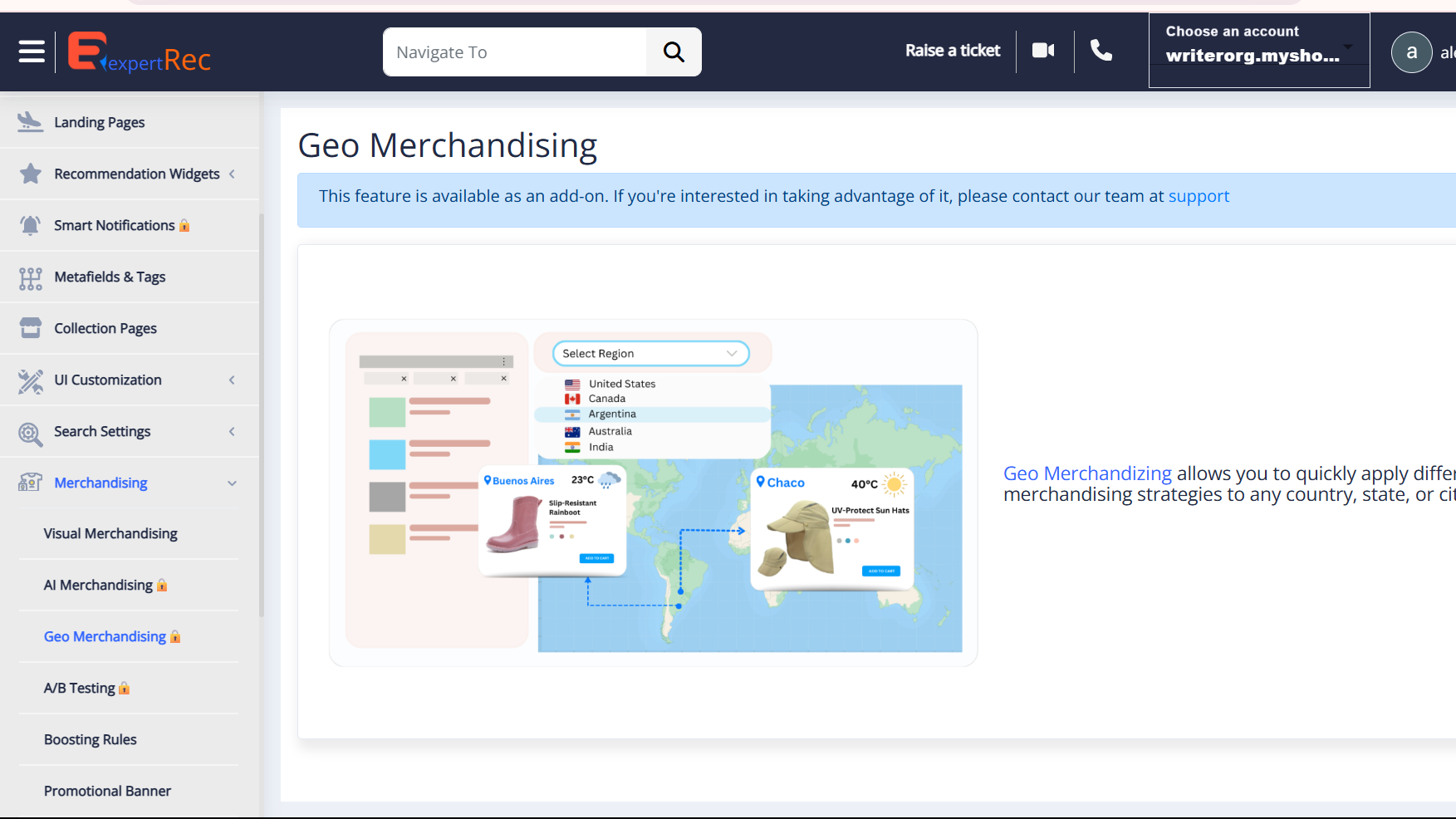Click the ExpertRec logo
Image resolution: width=1456 pixels, height=819 pixels.
[x=139, y=52]
